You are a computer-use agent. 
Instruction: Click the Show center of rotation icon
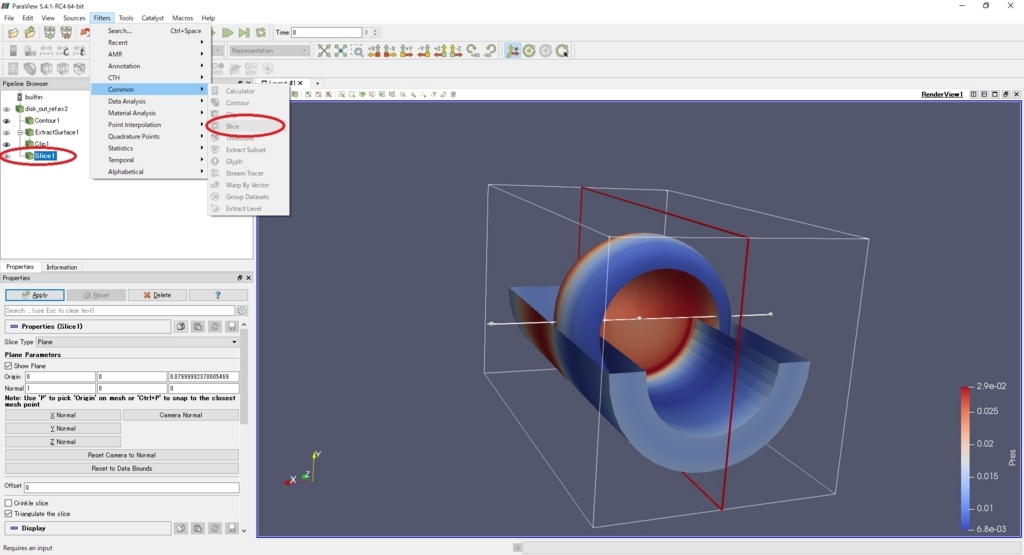(529, 51)
